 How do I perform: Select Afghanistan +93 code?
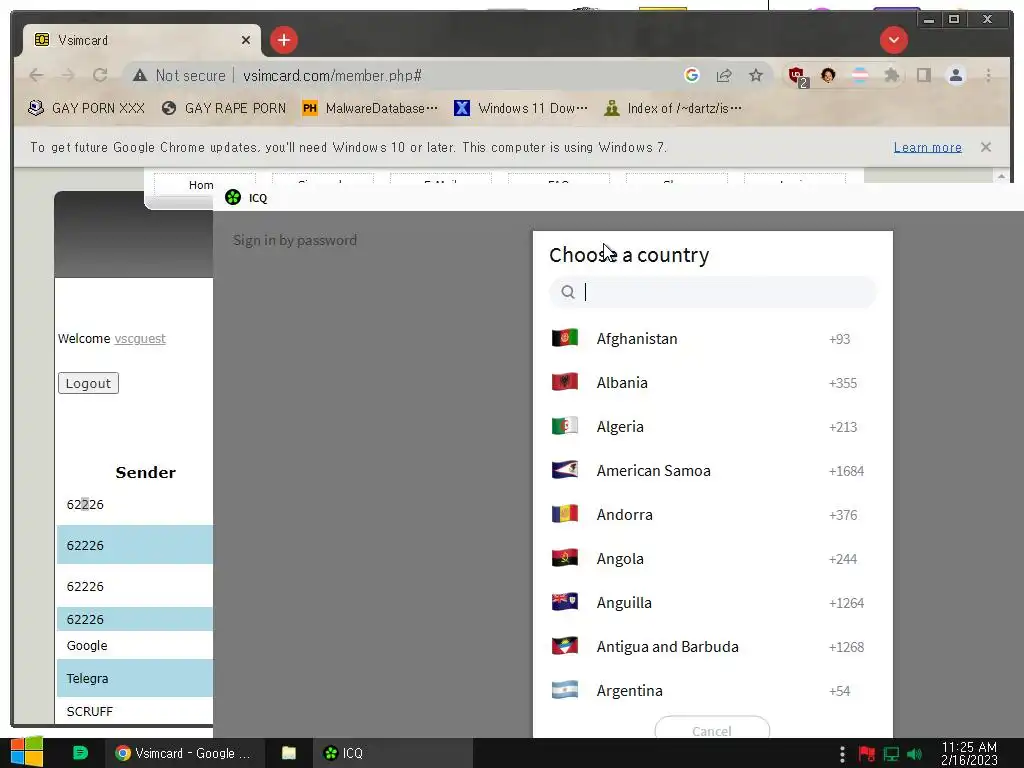839,339
